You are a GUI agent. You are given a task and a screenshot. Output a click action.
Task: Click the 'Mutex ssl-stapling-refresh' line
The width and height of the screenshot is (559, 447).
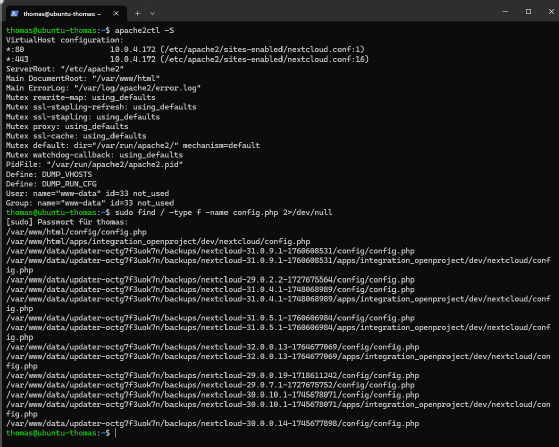point(101,107)
